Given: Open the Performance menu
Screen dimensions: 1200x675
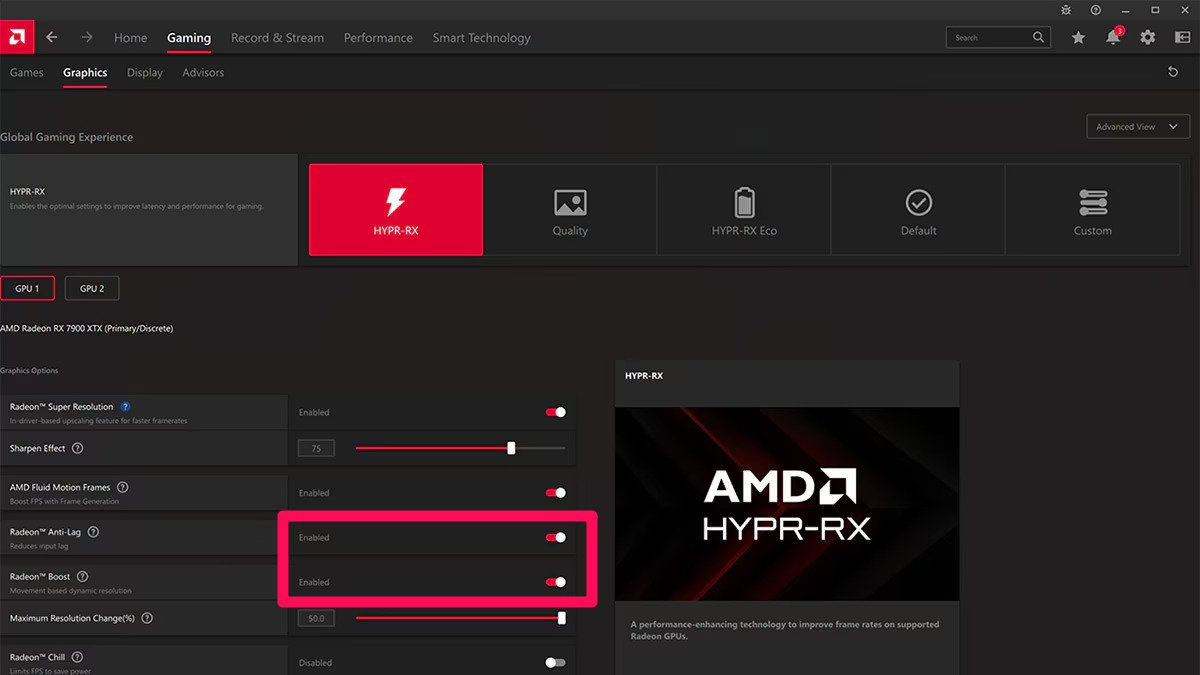Looking at the screenshot, I should (x=377, y=37).
